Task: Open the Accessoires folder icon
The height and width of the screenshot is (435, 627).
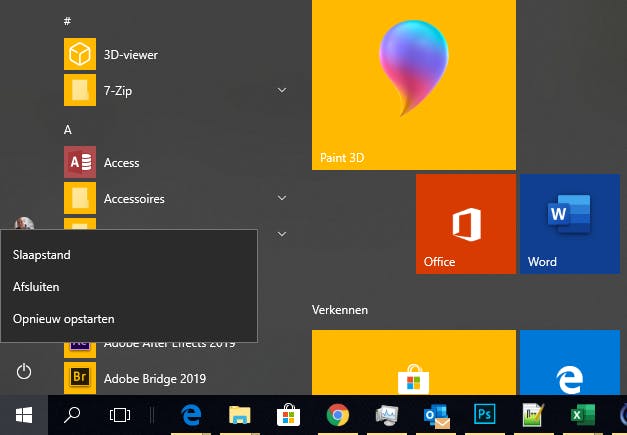Action: tap(80, 198)
